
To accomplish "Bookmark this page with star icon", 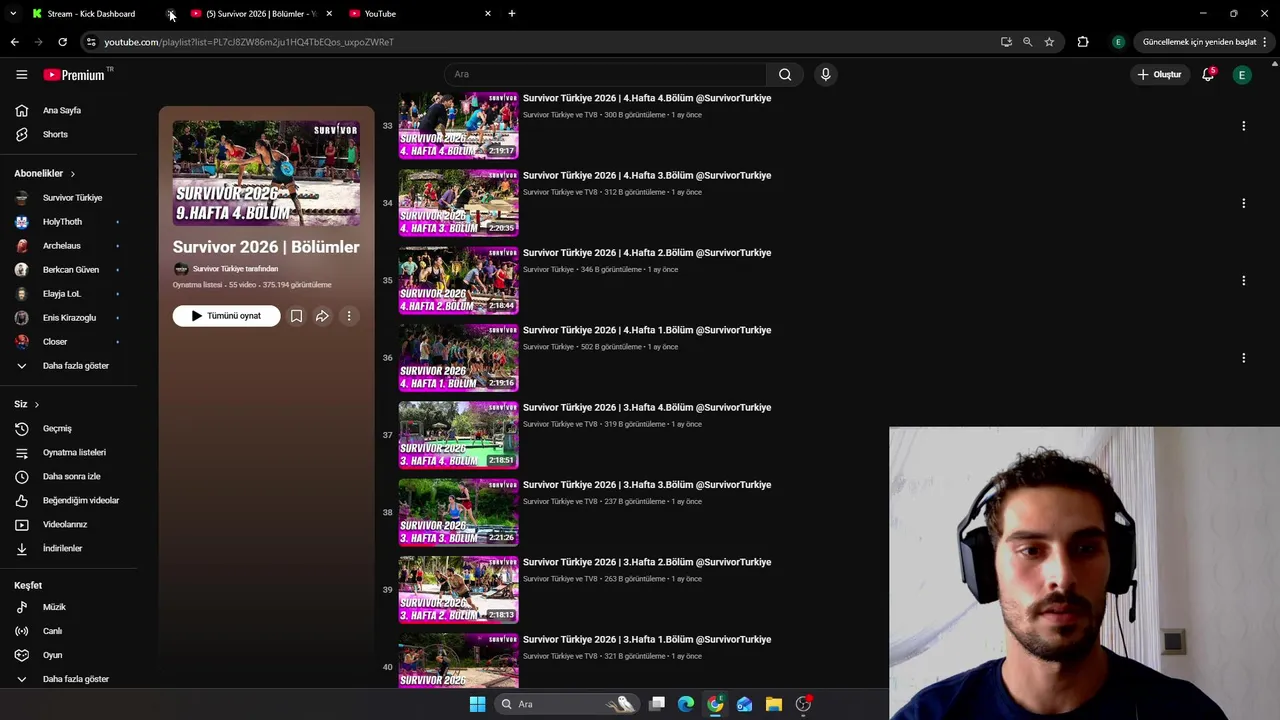I will coord(1049,42).
